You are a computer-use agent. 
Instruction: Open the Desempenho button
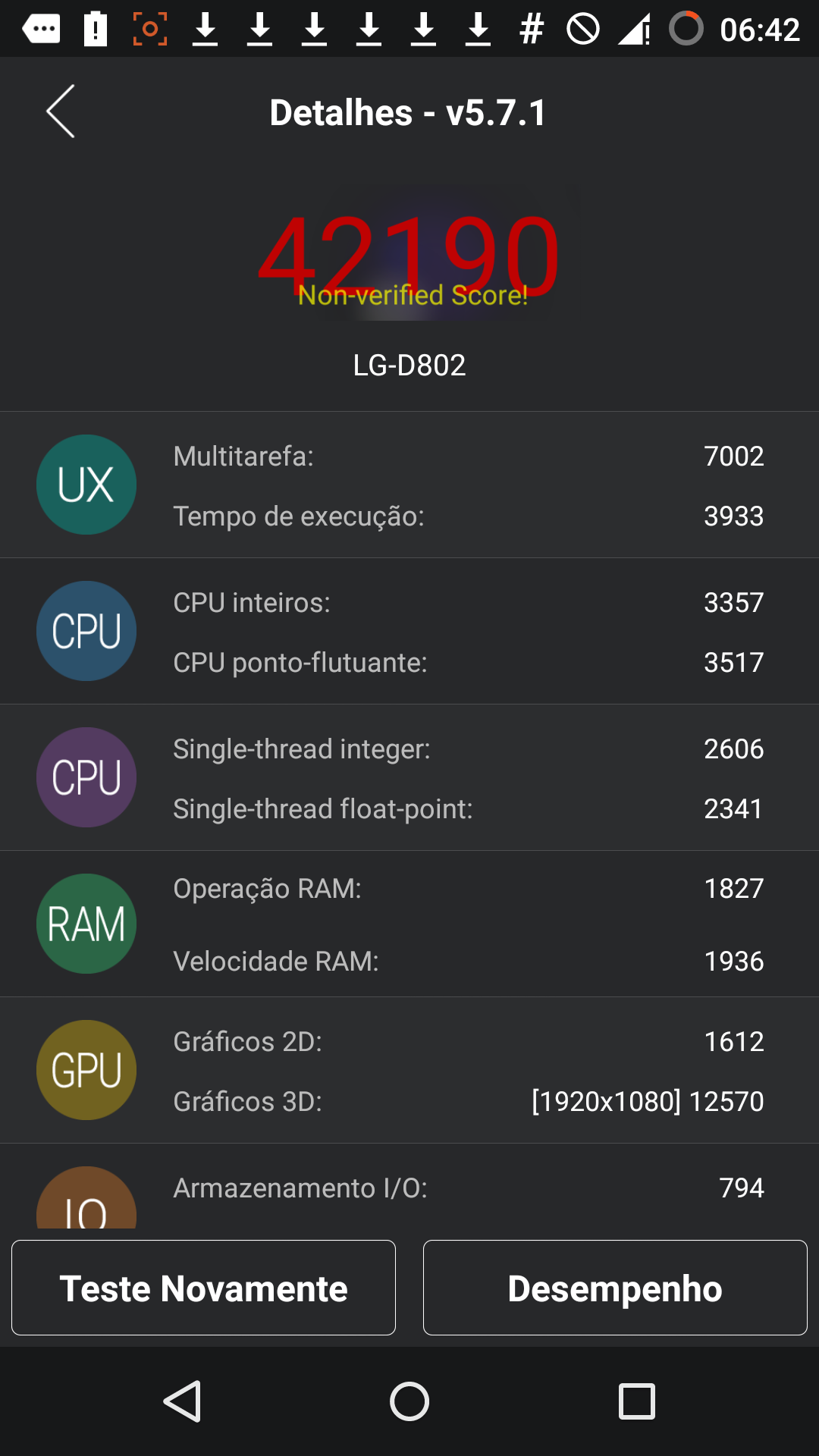(615, 1288)
